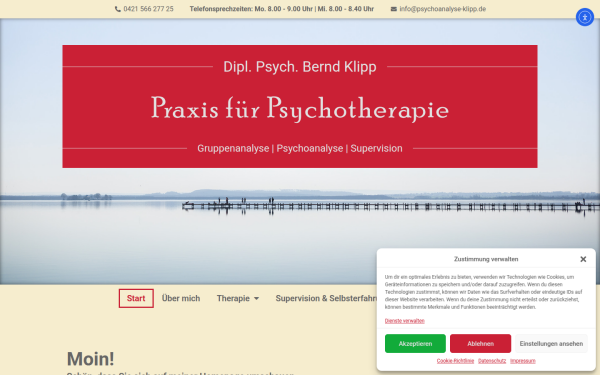Click the Praxis für Psychotherapie banner heading

click(300, 108)
